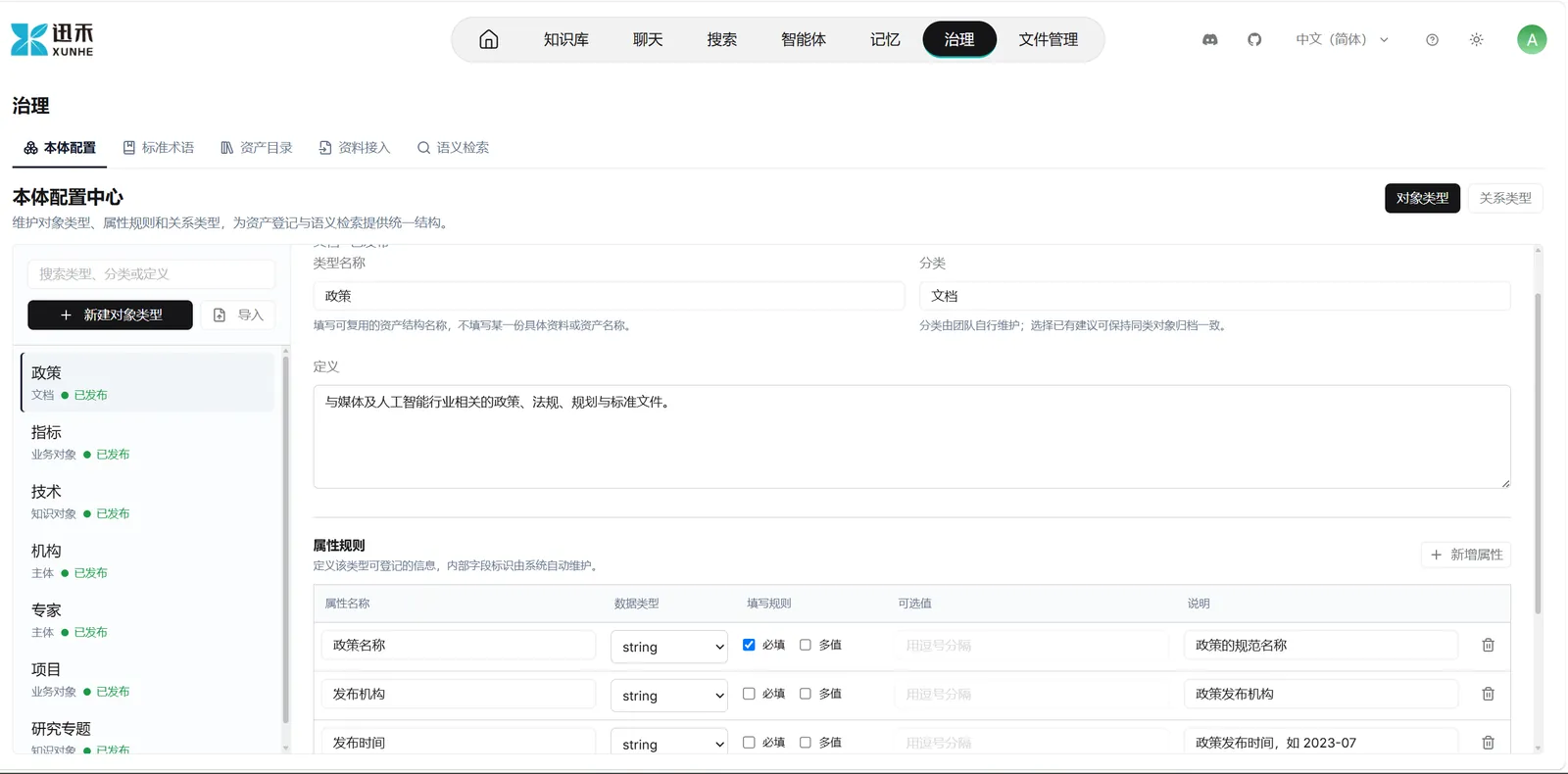Enable 多值 checkbox for 发布机构
Viewport: 1568px width, 774px height.
[806, 694]
